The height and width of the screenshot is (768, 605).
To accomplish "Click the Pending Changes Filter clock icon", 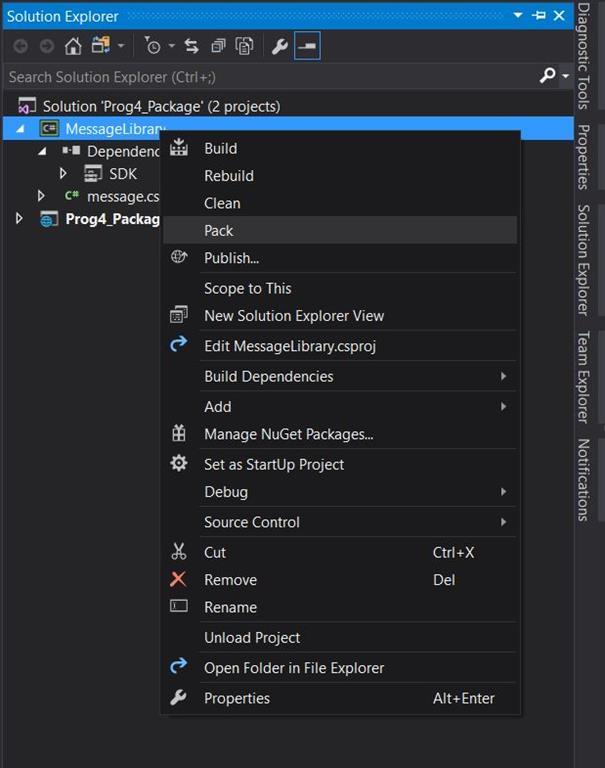I will [152, 46].
